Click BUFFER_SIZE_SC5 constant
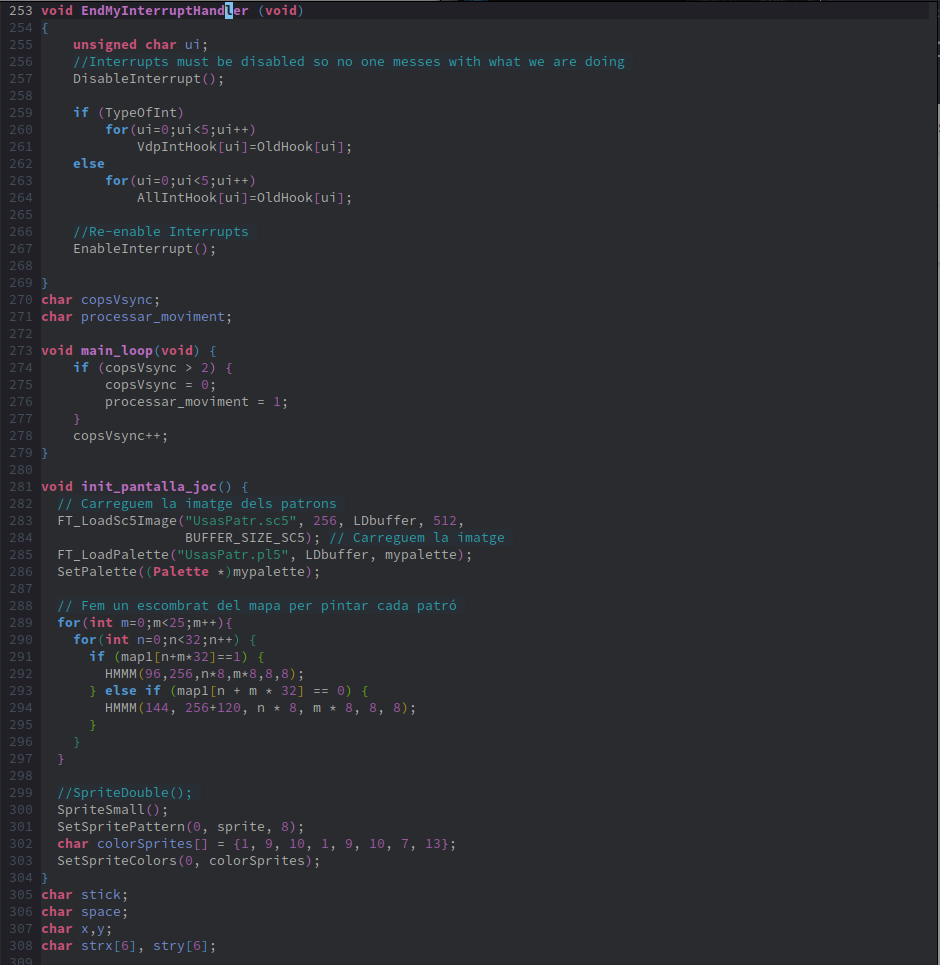The height and width of the screenshot is (965, 940). pyautogui.click(x=244, y=538)
